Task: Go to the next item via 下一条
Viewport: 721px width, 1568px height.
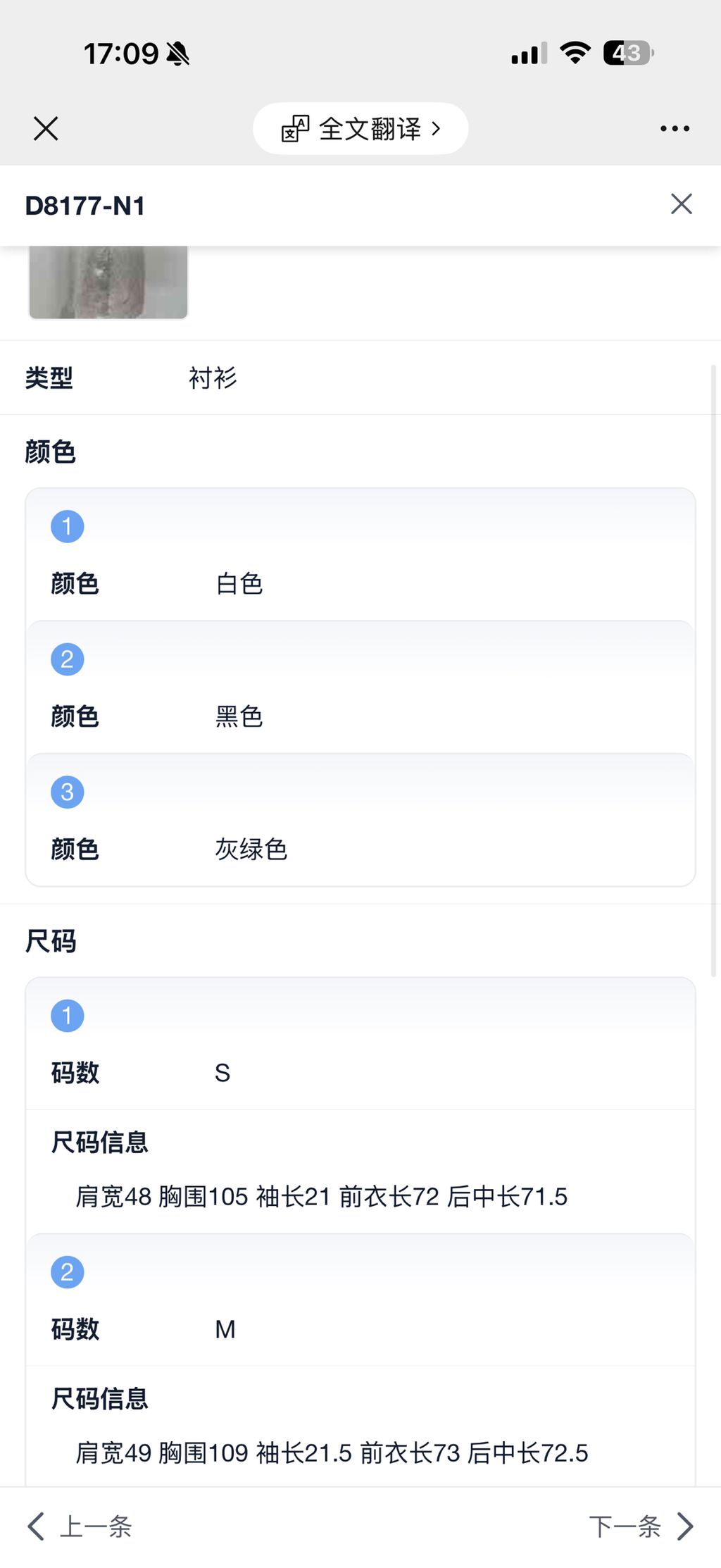Action: click(625, 1526)
